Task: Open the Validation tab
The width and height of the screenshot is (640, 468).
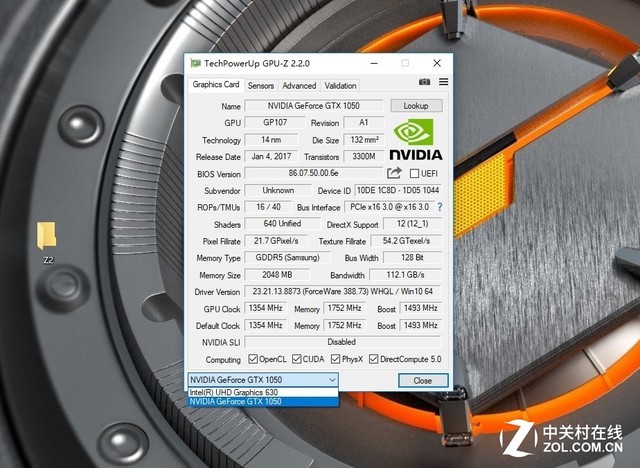Action: tap(340, 86)
